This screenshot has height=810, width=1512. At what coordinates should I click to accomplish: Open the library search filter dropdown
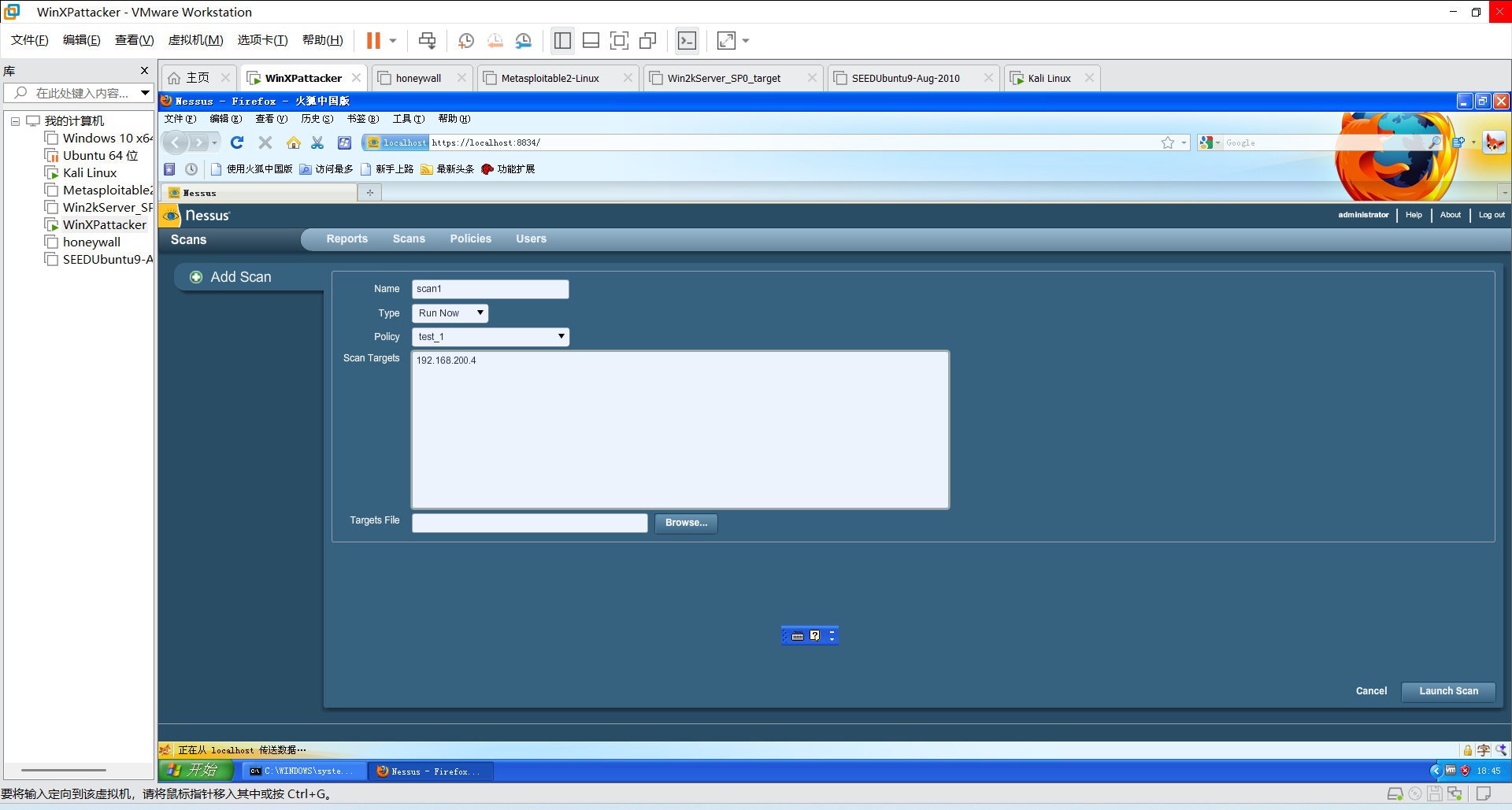click(x=145, y=93)
